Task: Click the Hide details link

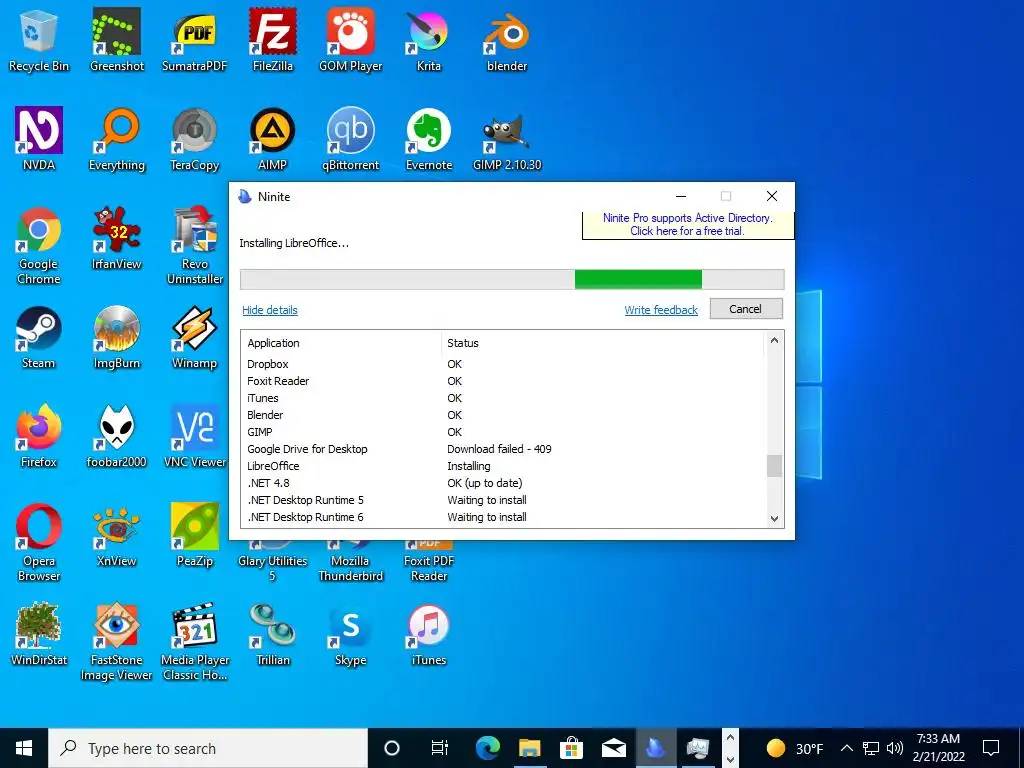Action: point(270,310)
